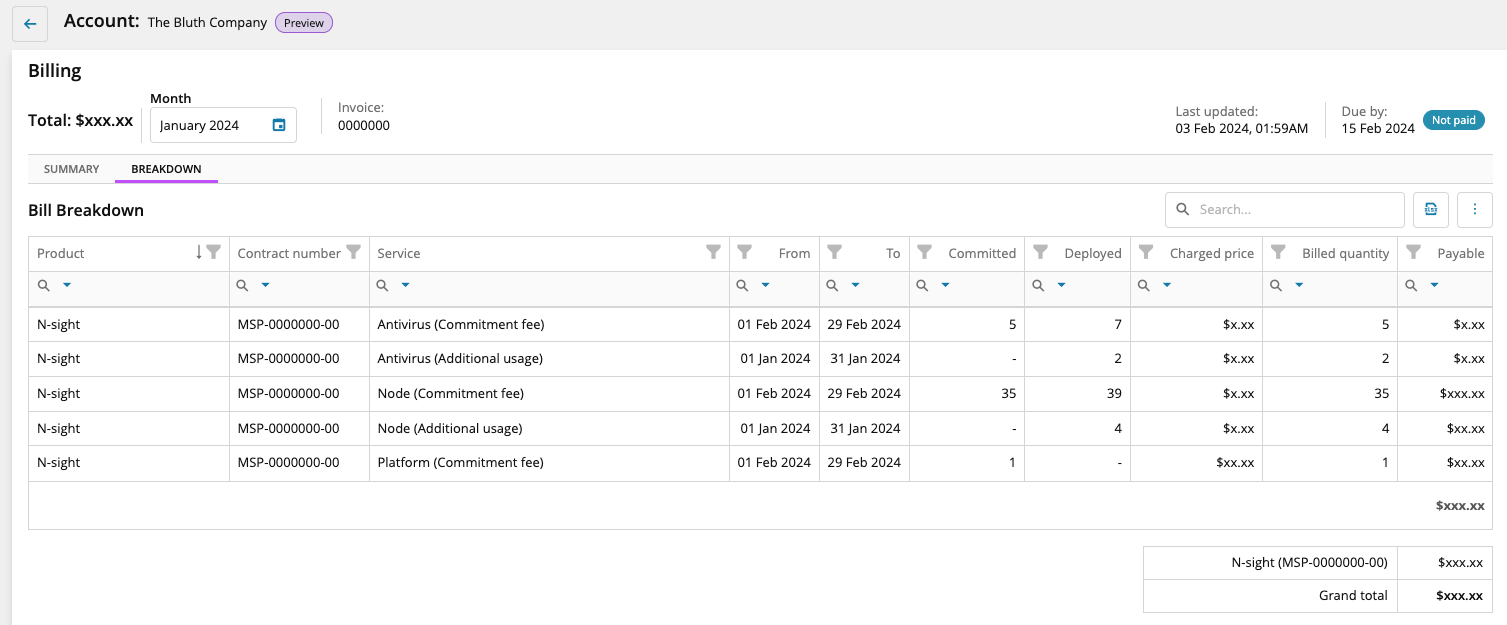This screenshot has height=625, width=1507.
Task: Click the Service column filter icon
Action: point(713,253)
